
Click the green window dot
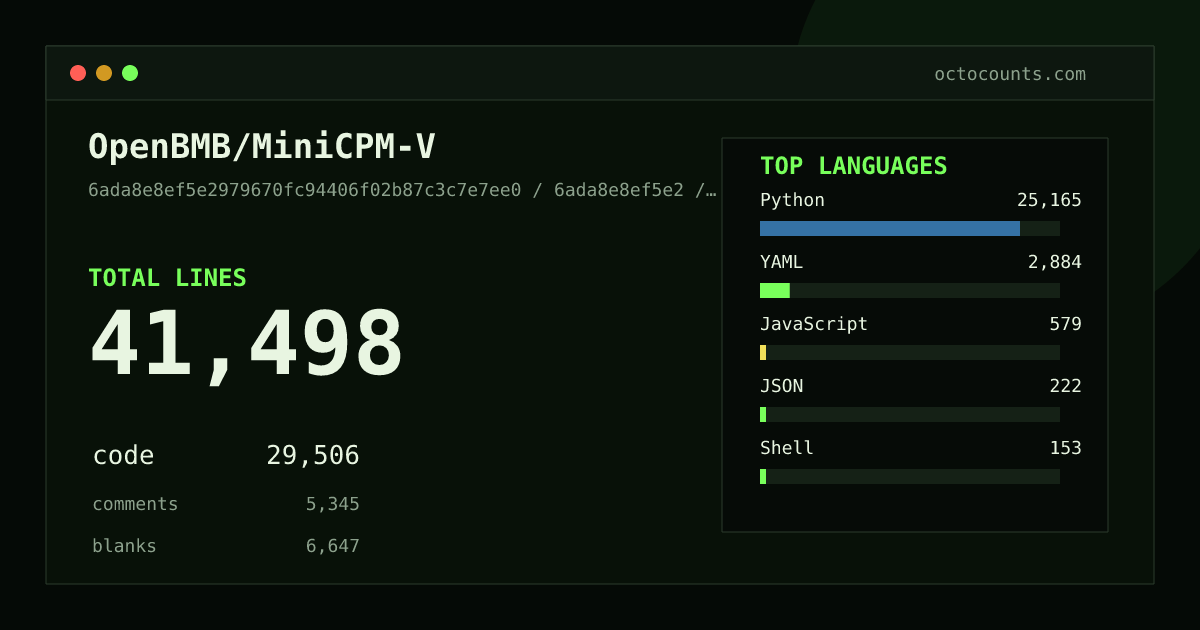point(130,73)
